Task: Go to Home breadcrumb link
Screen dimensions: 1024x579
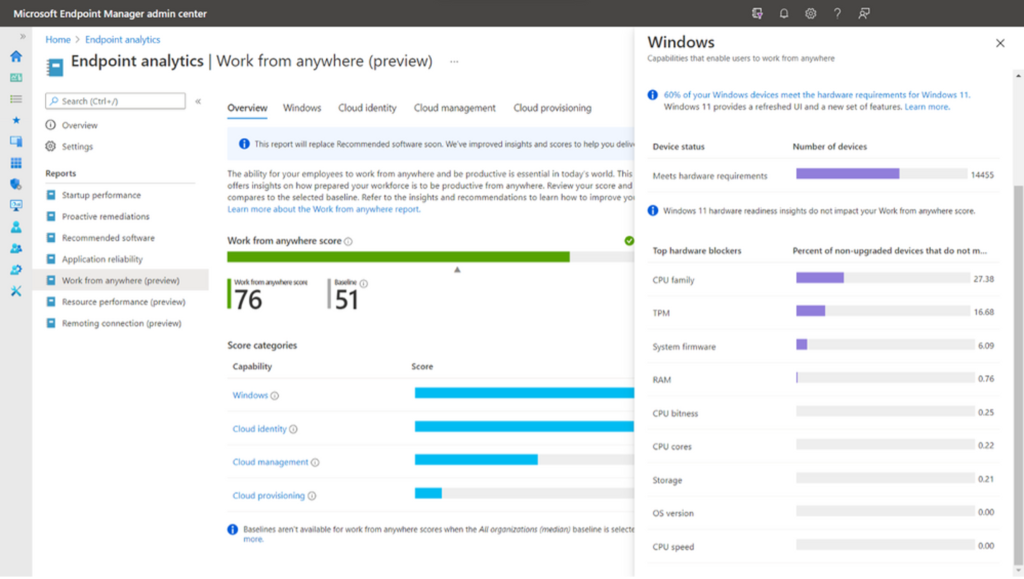Action: coord(57,40)
